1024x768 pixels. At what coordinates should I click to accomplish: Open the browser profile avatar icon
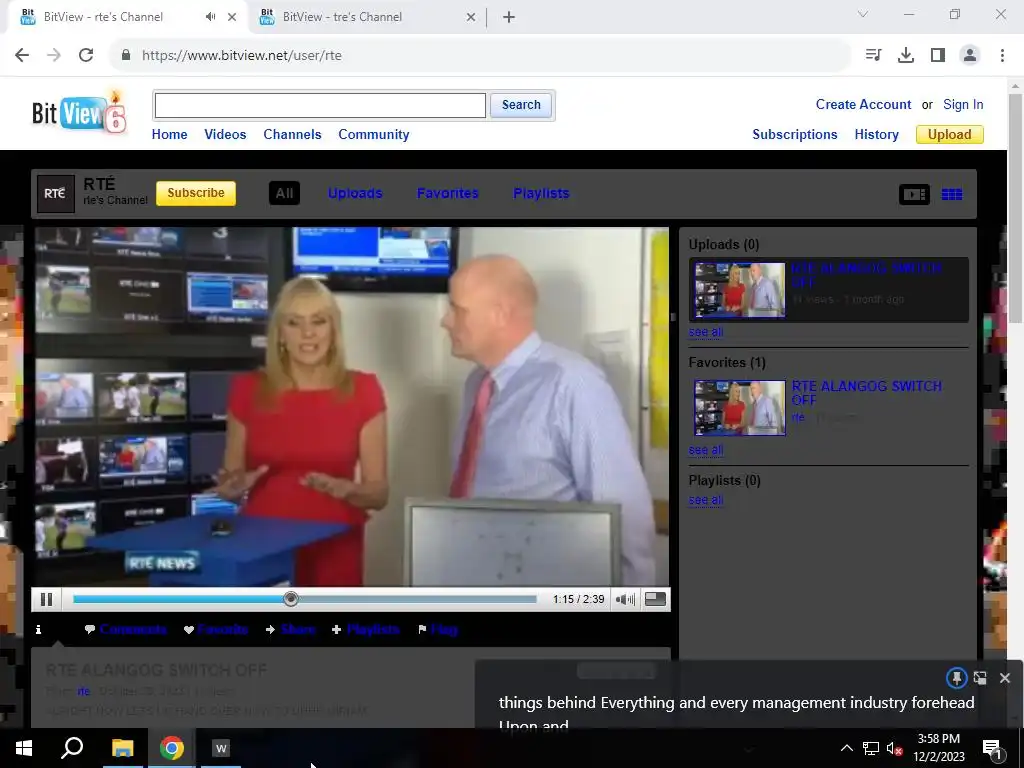pos(970,55)
